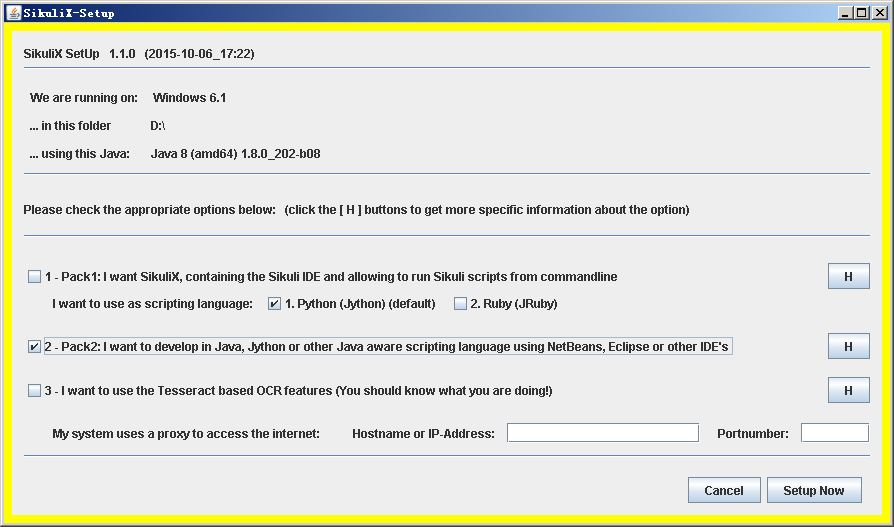Click the Java version text 1.8.0_202-b08
894x527 pixels.
281,154
